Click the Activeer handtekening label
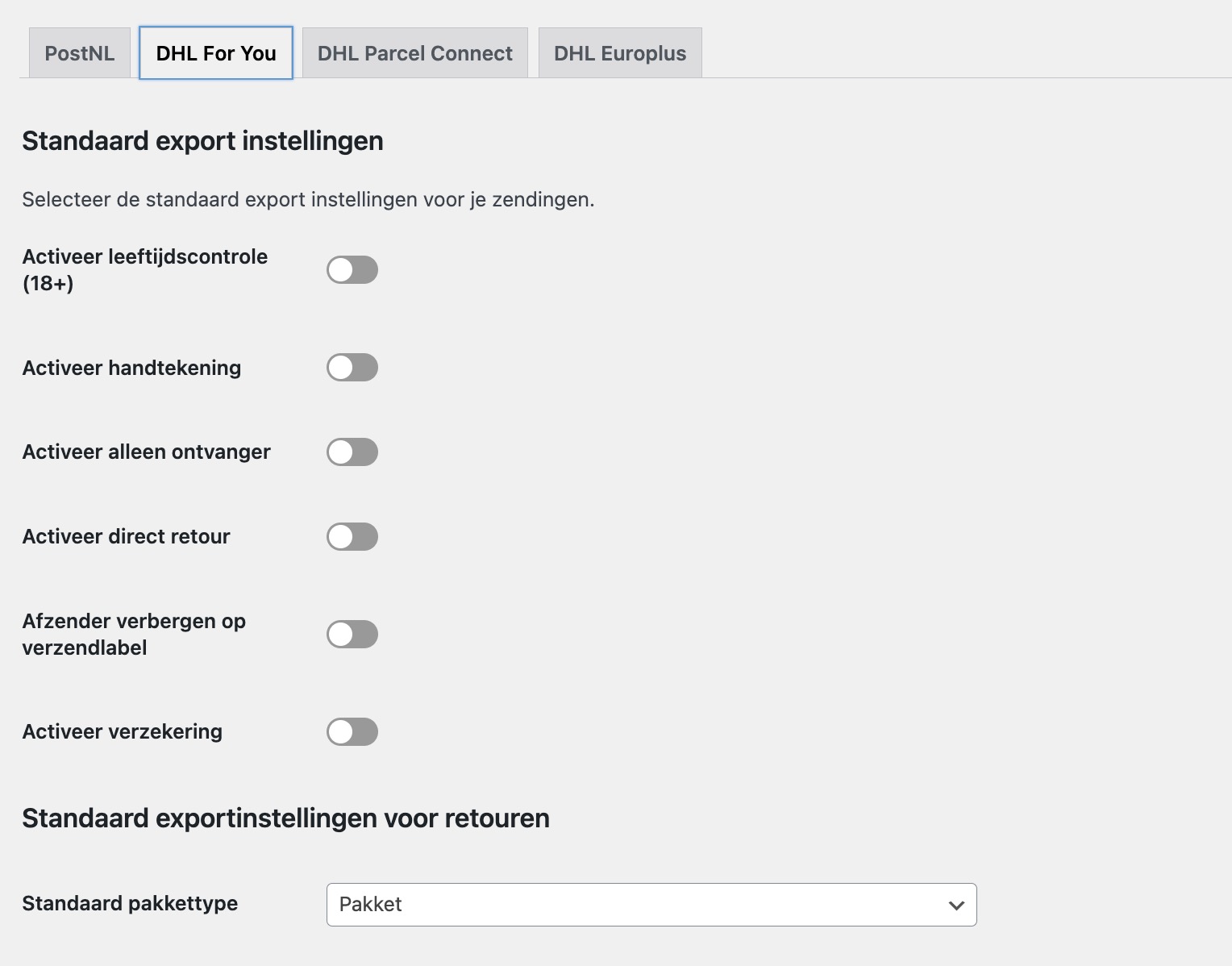 (x=131, y=368)
